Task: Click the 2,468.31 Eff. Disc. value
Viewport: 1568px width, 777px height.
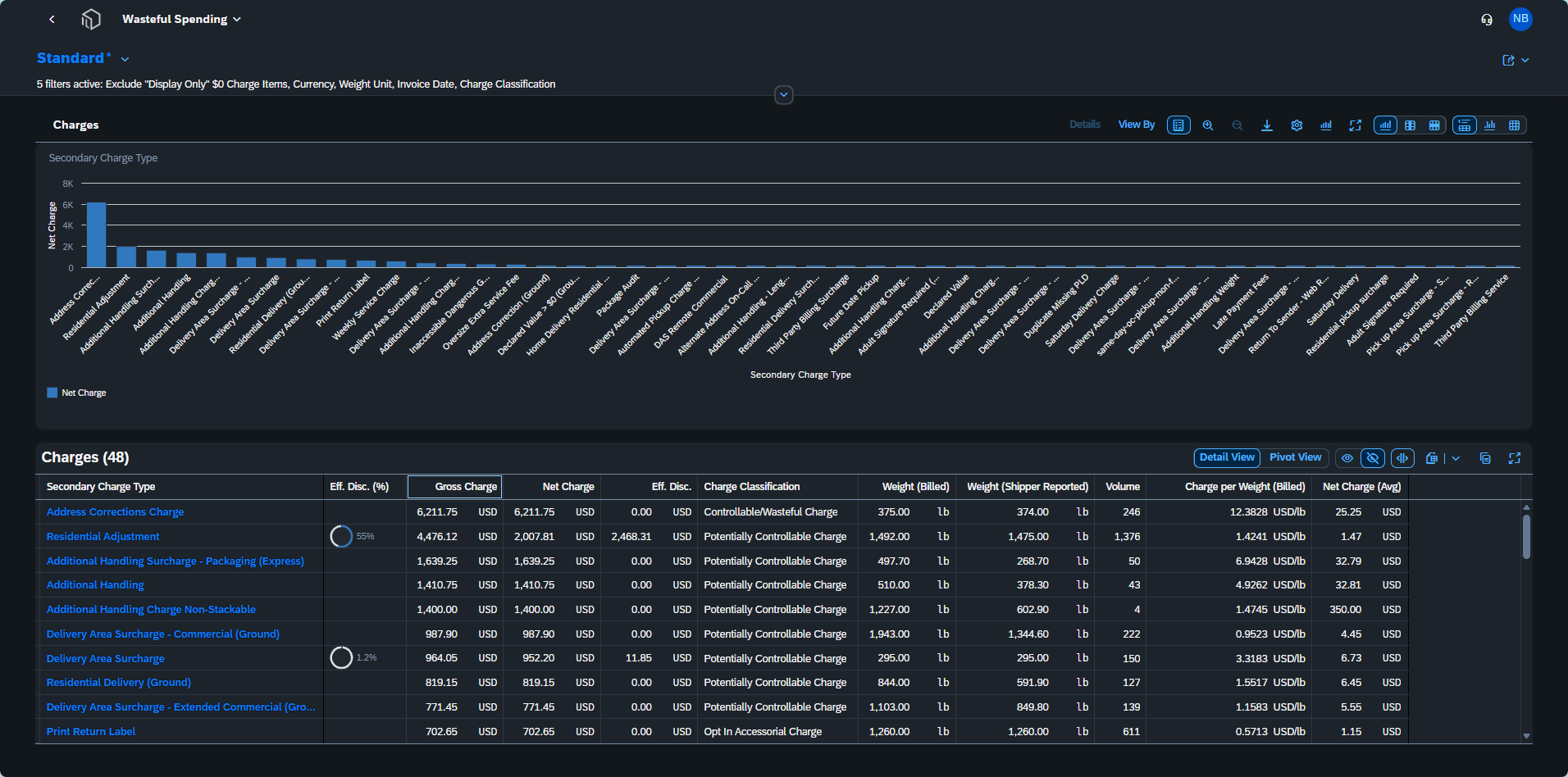Action: click(631, 536)
